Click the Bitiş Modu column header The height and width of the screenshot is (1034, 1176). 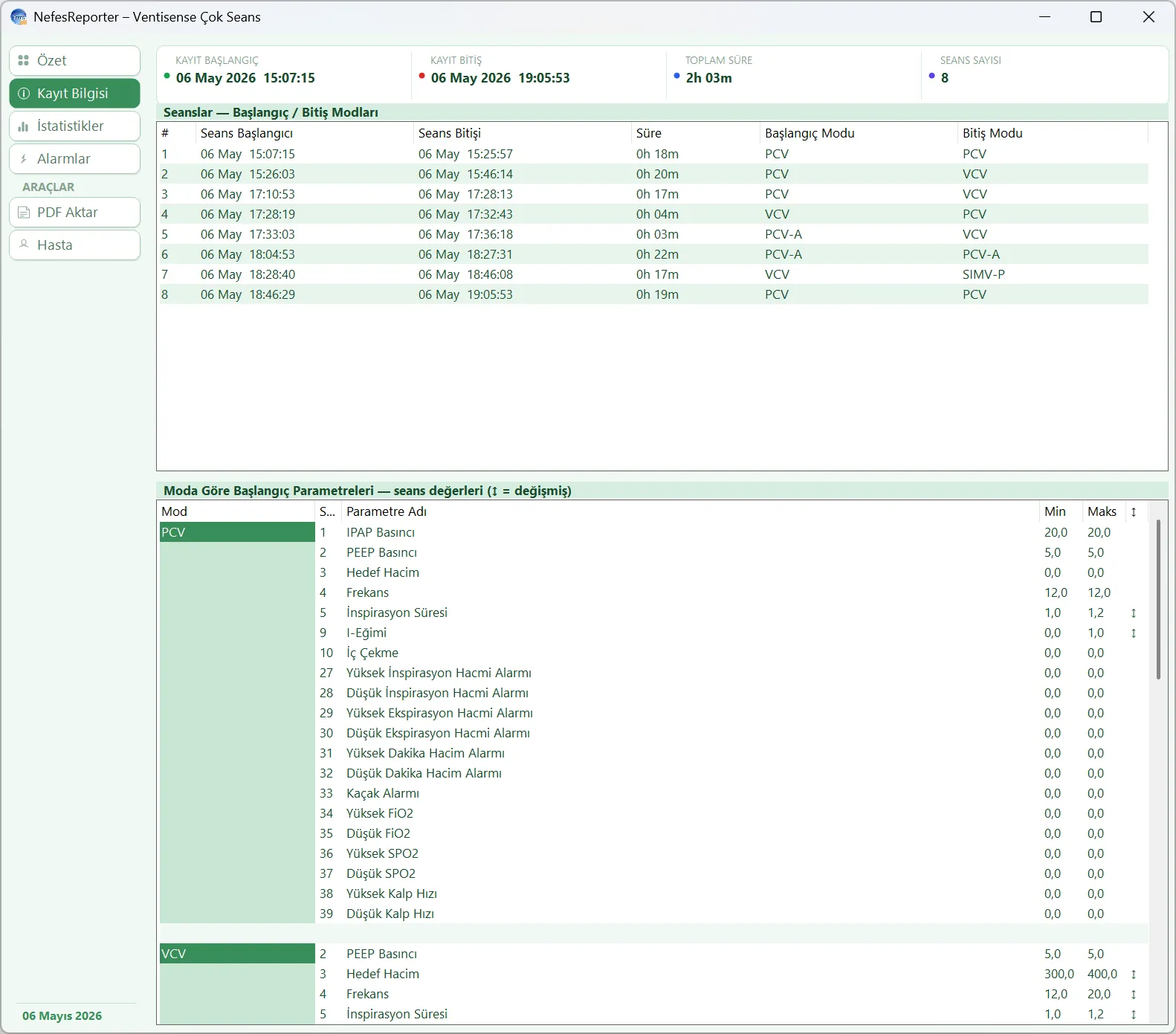pyautogui.click(x=1053, y=133)
